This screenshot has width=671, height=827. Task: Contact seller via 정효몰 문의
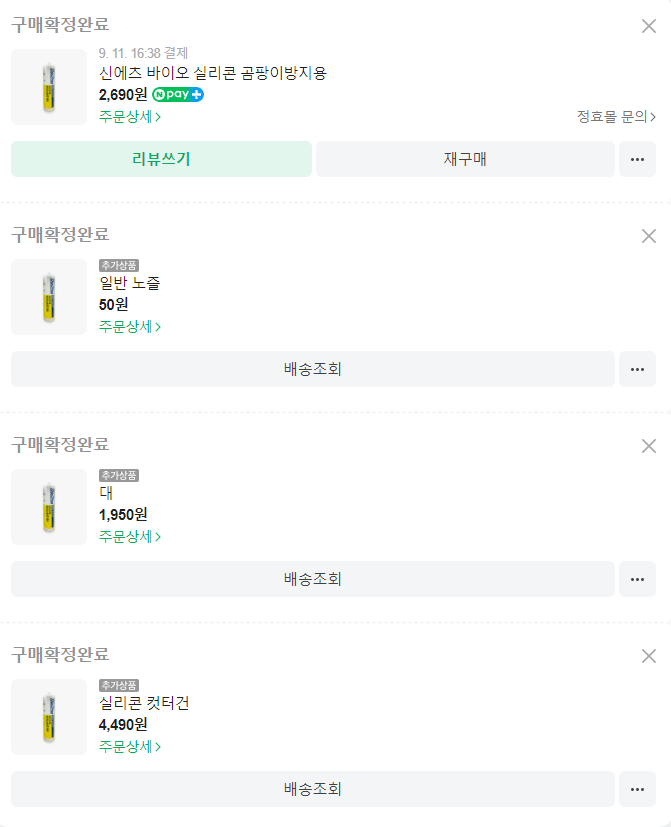point(616,117)
